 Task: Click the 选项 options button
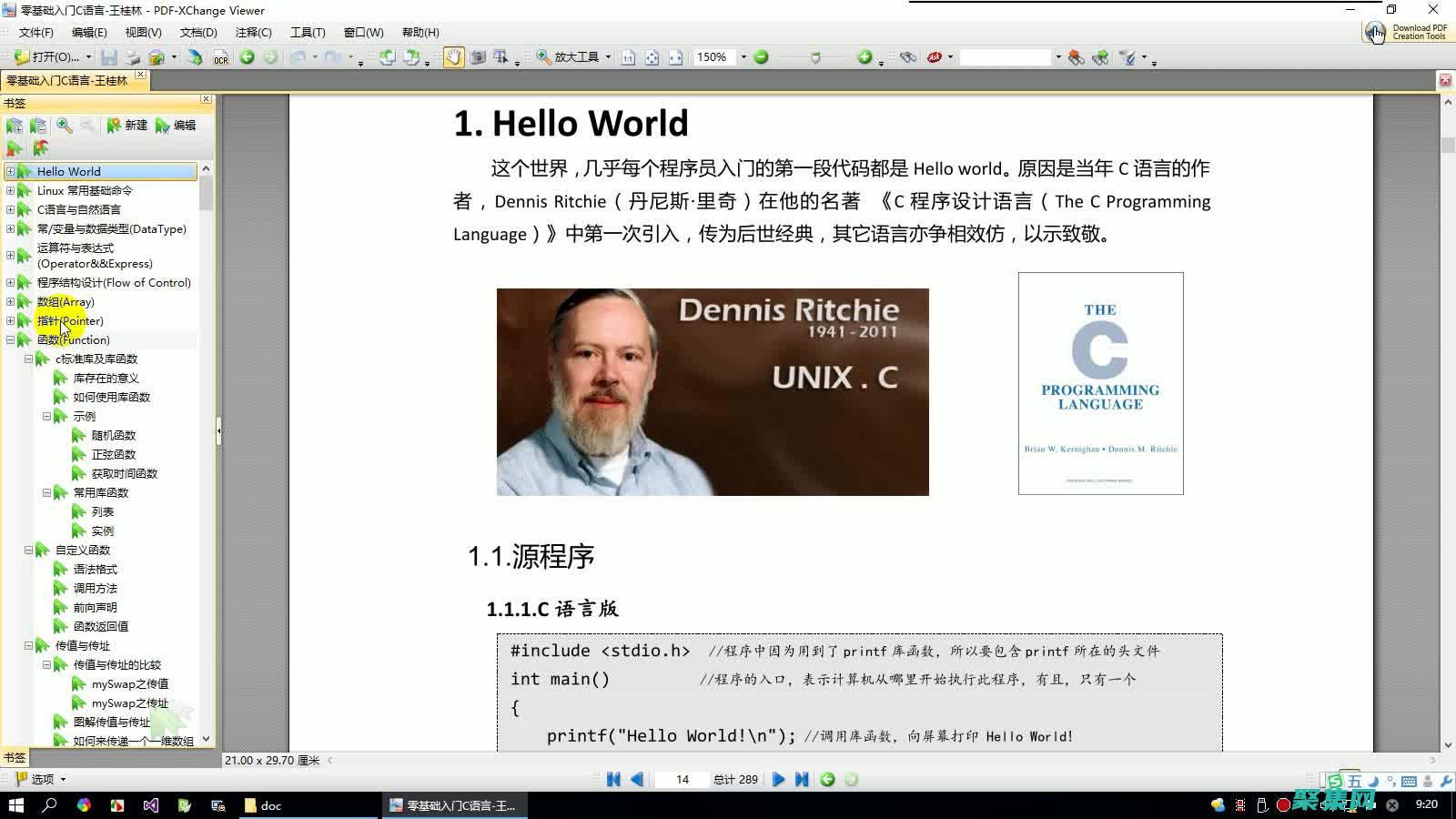click(x=41, y=780)
